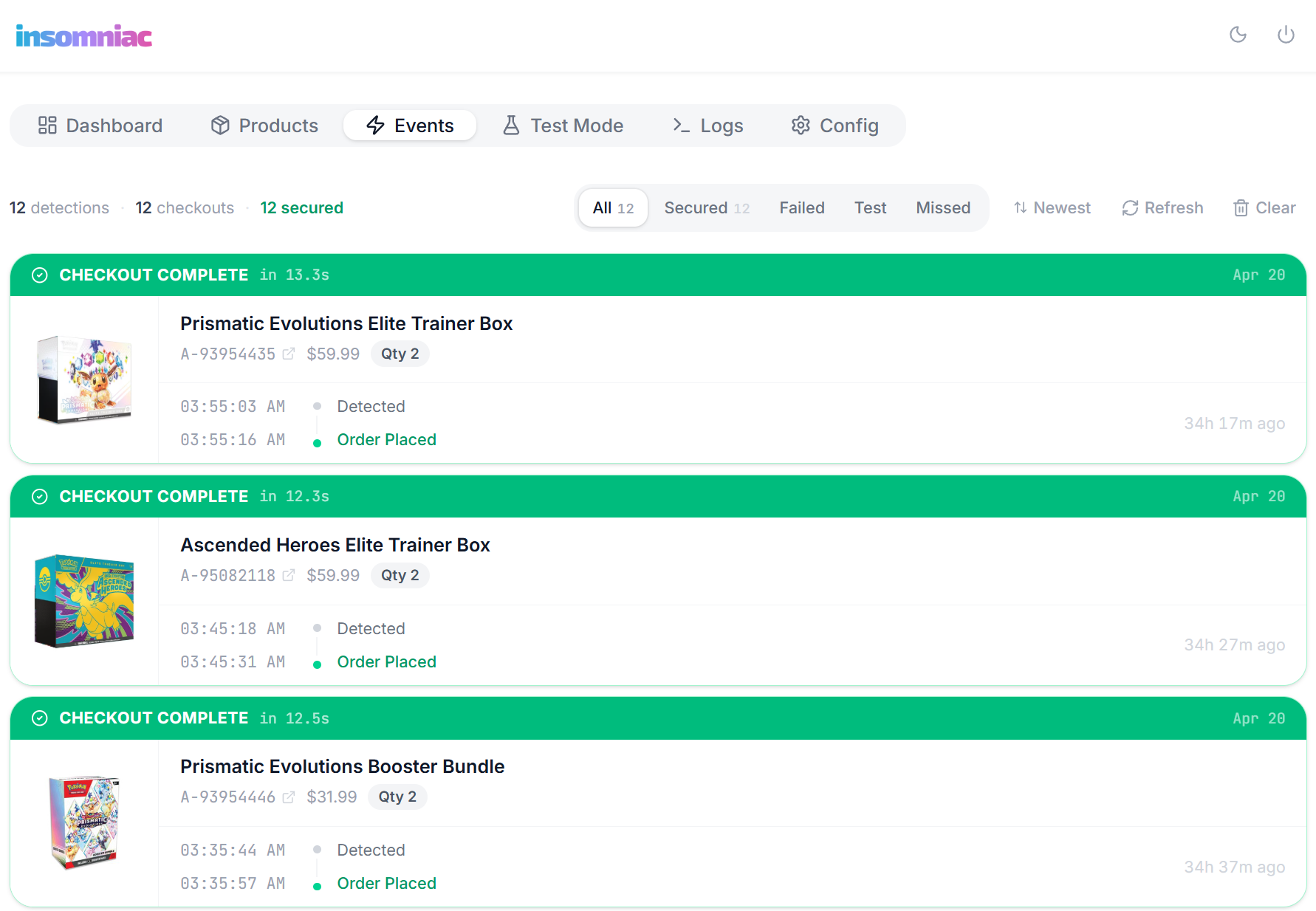Show only Test events
Viewport: 1316px width, 911px height.
coord(870,208)
